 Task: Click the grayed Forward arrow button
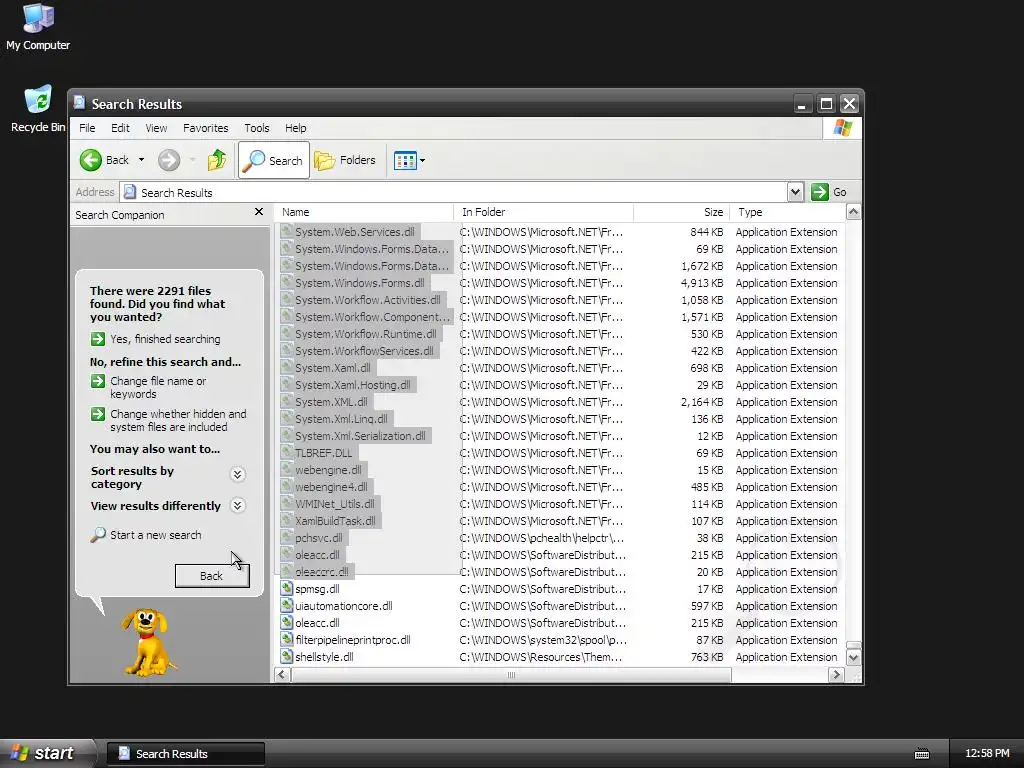[x=168, y=160]
